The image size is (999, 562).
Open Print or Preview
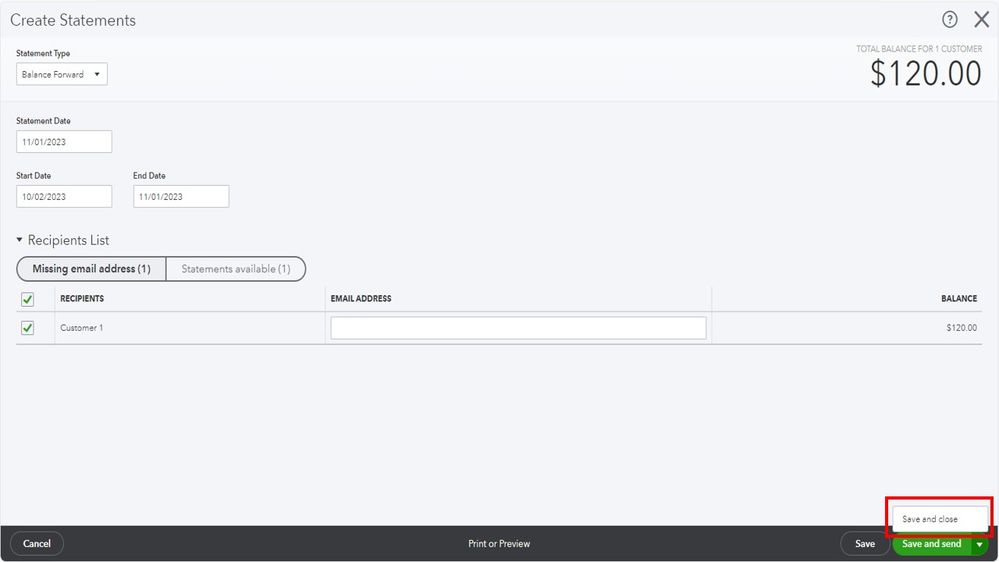coord(499,544)
